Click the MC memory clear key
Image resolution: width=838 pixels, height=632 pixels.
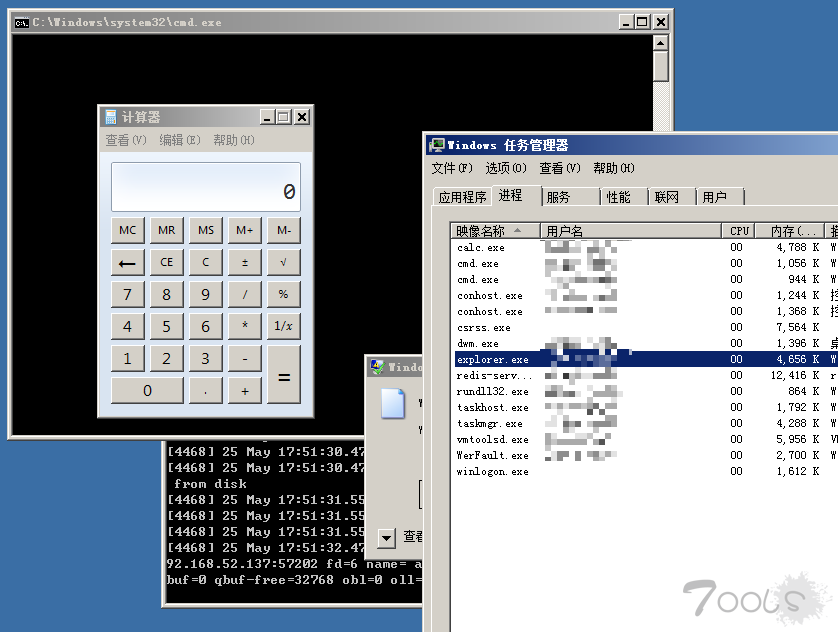127,230
